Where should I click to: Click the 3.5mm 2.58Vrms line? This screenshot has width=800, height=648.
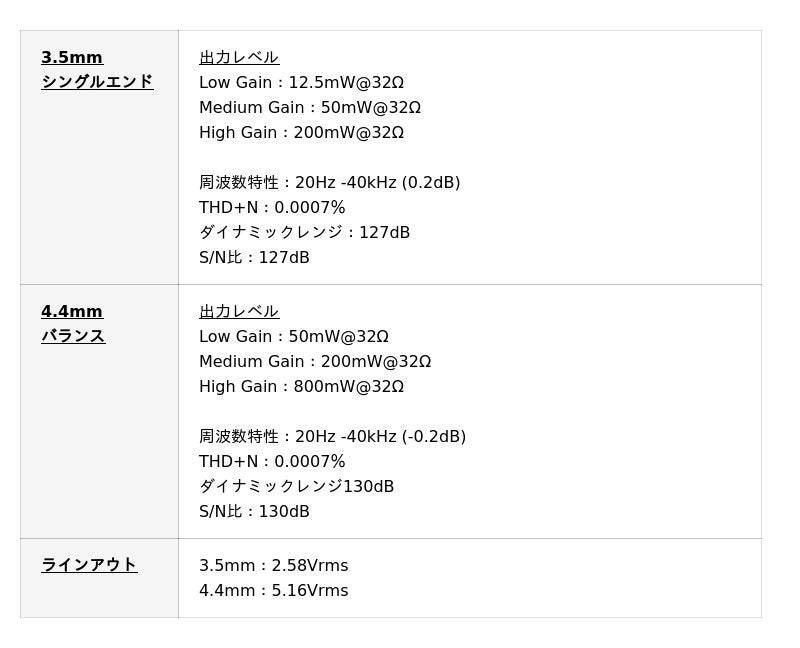(x=273, y=566)
